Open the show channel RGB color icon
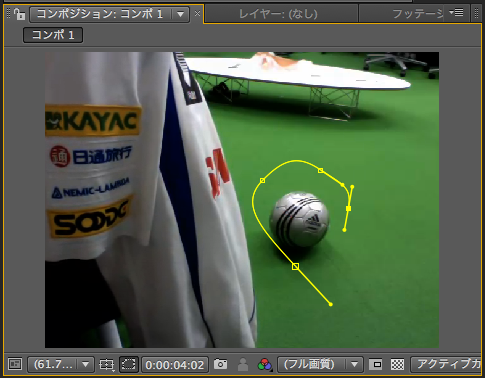The height and width of the screenshot is (378, 485). click(265, 364)
